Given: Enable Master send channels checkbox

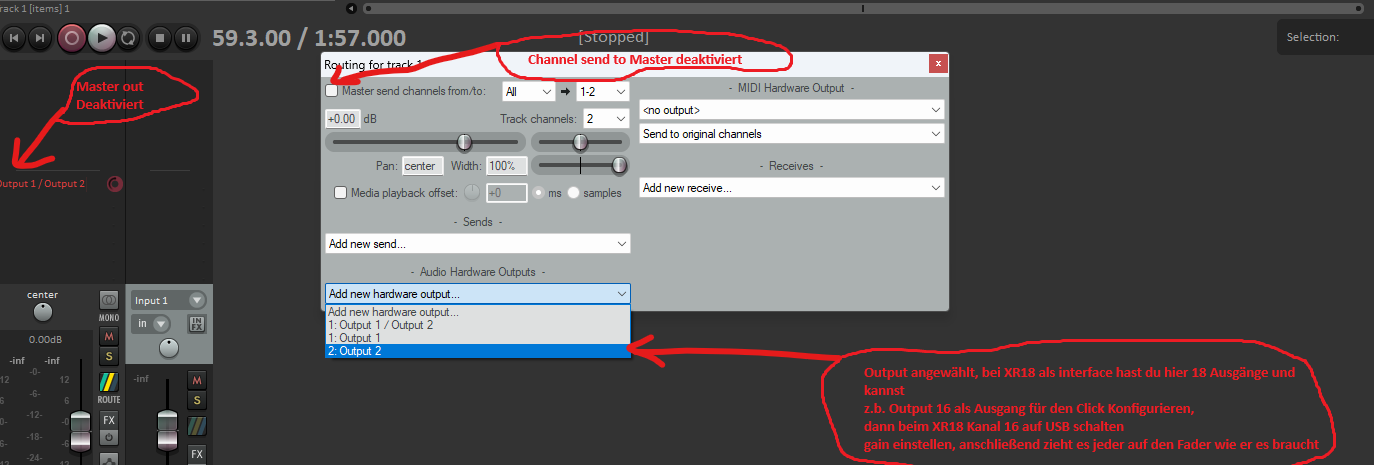Looking at the screenshot, I should pos(332,91).
